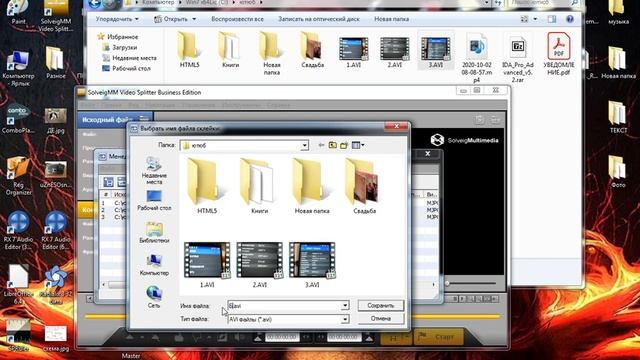Select 3.AVI file in Explorer window
Image resolution: width=640 pixels, height=360 pixels.
(436, 52)
